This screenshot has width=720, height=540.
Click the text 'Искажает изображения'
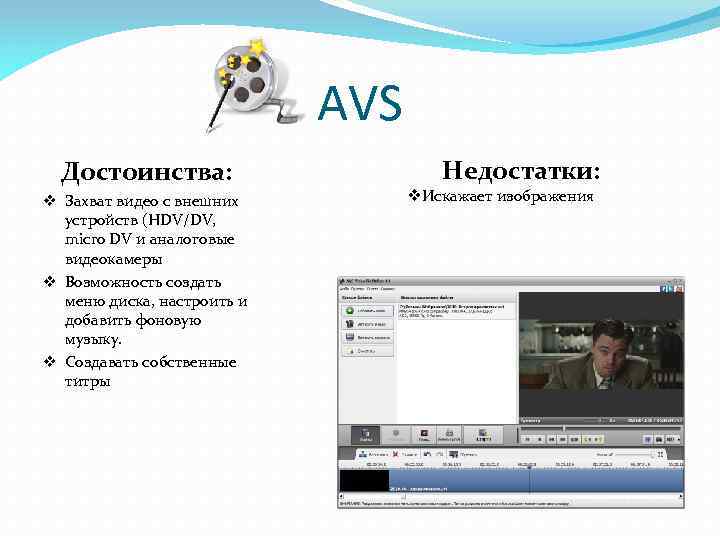507,197
